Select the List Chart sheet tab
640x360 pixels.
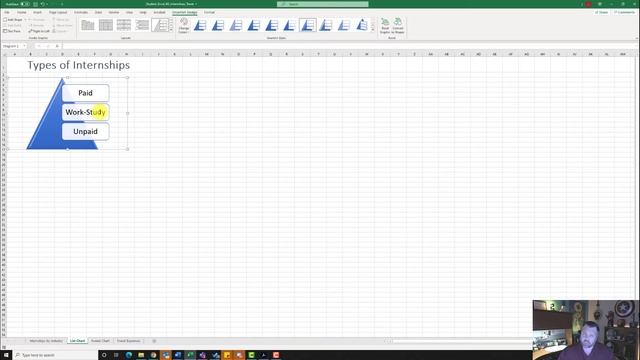click(77, 341)
